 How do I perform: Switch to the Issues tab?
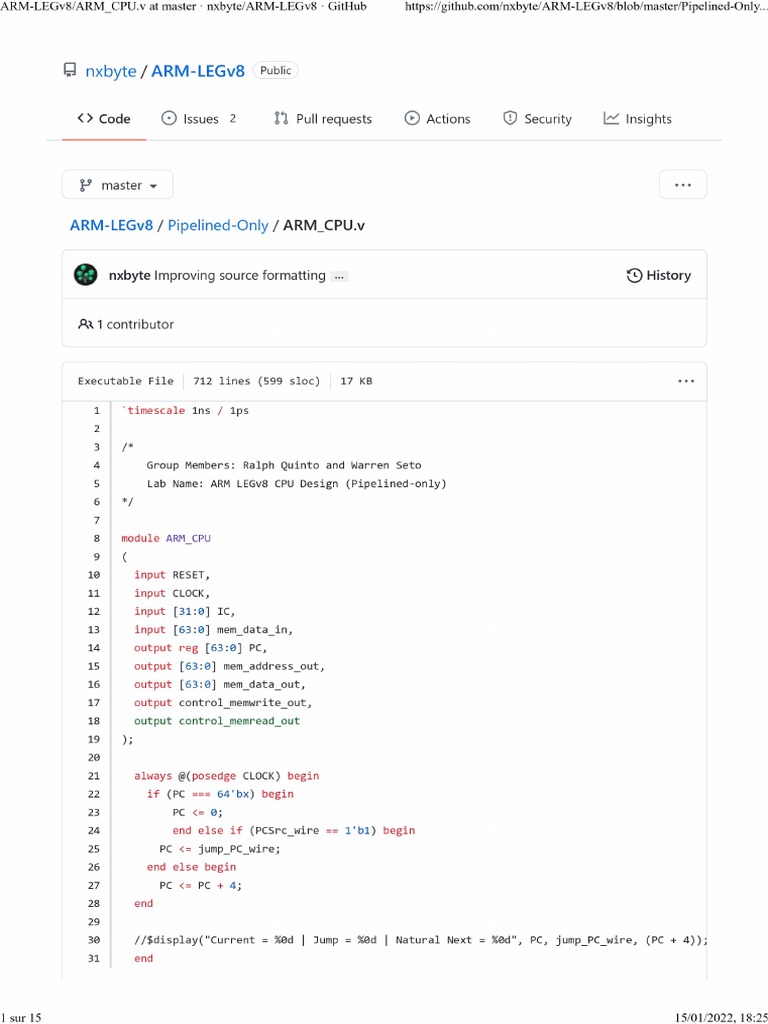tap(200, 118)
